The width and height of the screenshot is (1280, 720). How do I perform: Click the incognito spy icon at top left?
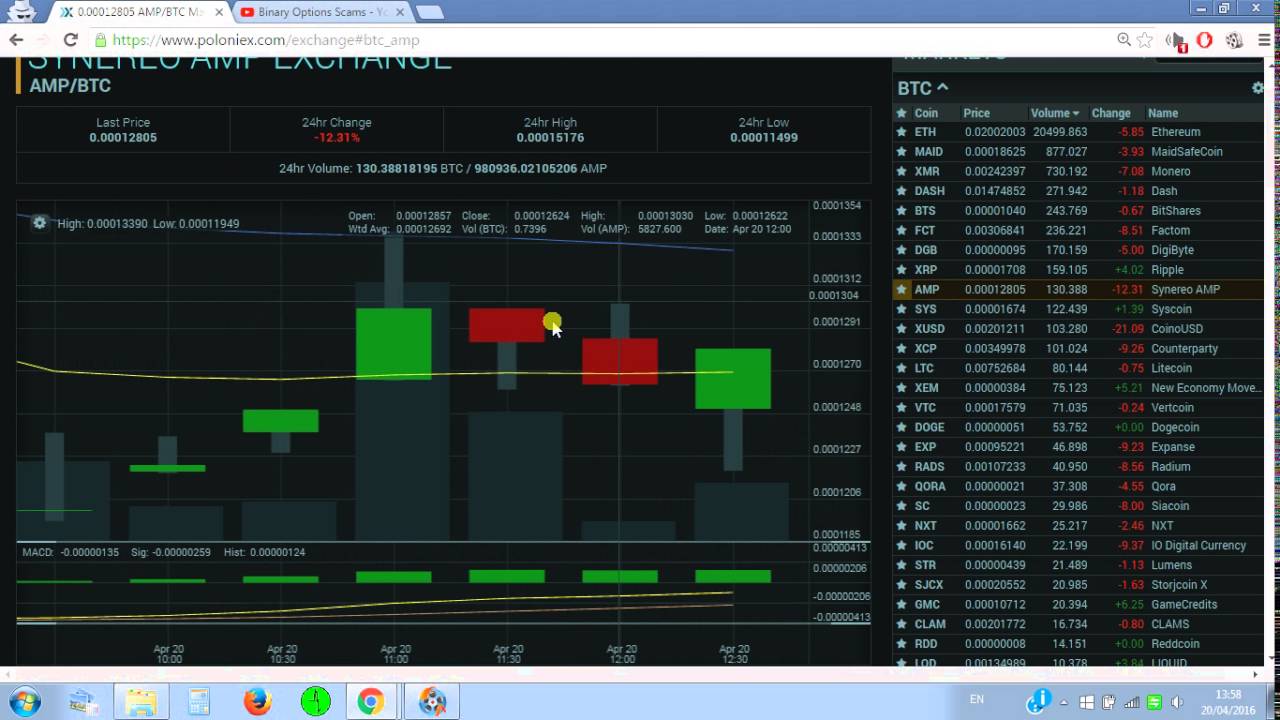point(21,12)
